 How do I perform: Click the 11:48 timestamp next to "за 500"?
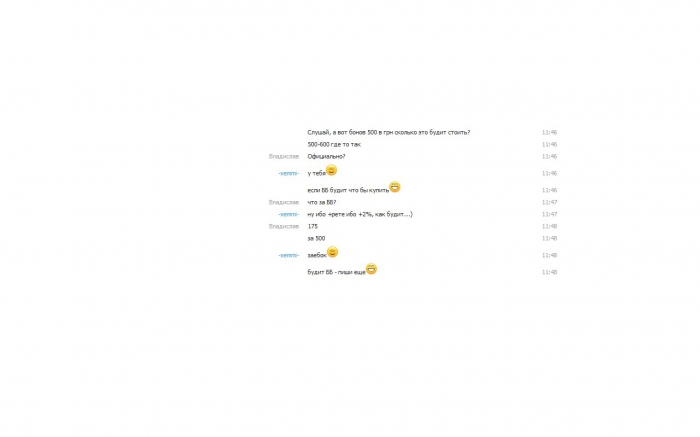549,239
